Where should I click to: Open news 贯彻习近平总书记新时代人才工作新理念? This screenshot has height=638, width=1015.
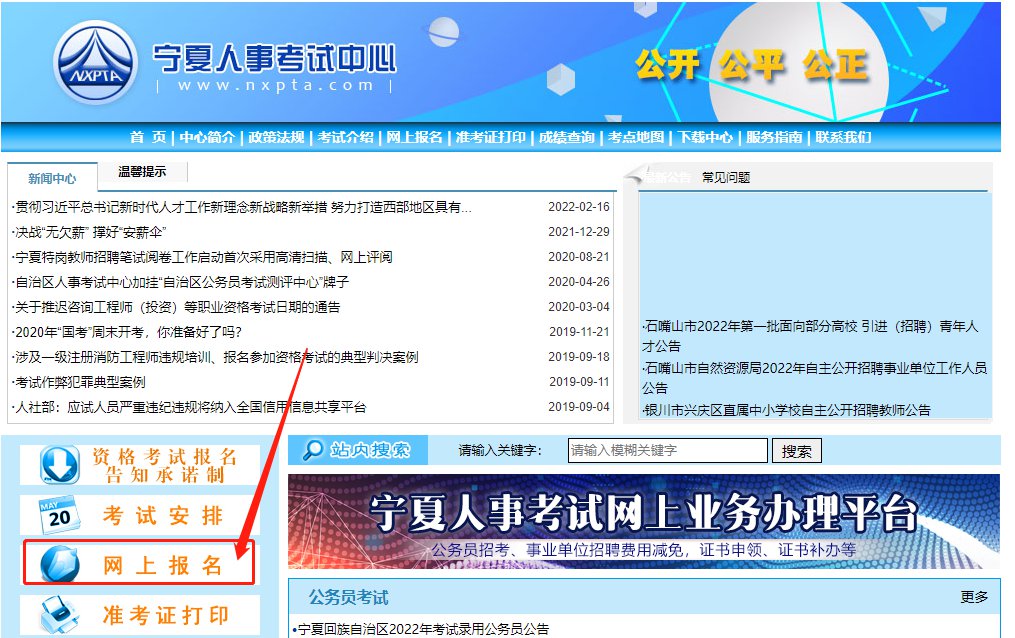click(241, 207)
